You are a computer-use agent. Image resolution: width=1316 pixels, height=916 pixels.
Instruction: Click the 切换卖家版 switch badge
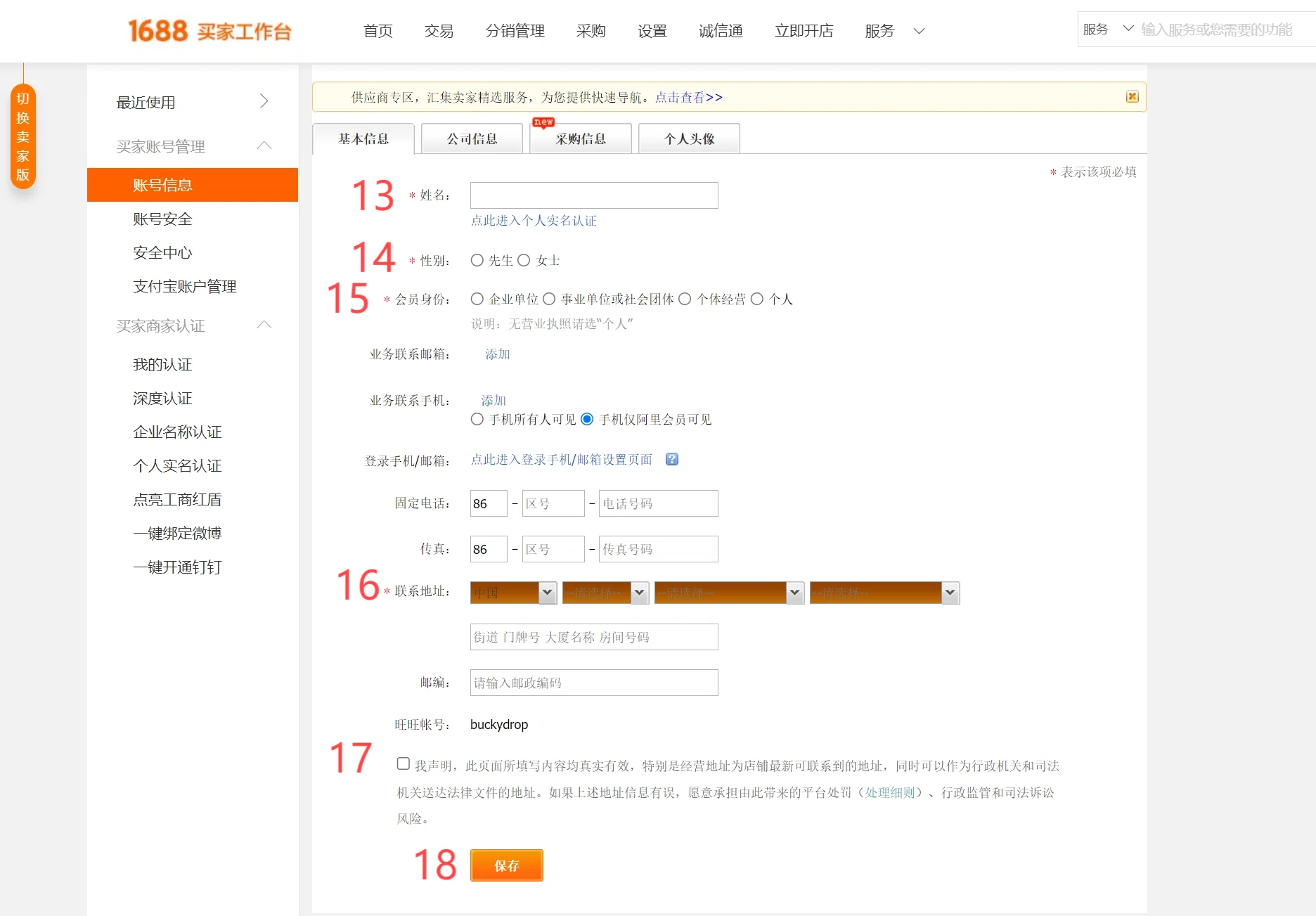point(23,137)
